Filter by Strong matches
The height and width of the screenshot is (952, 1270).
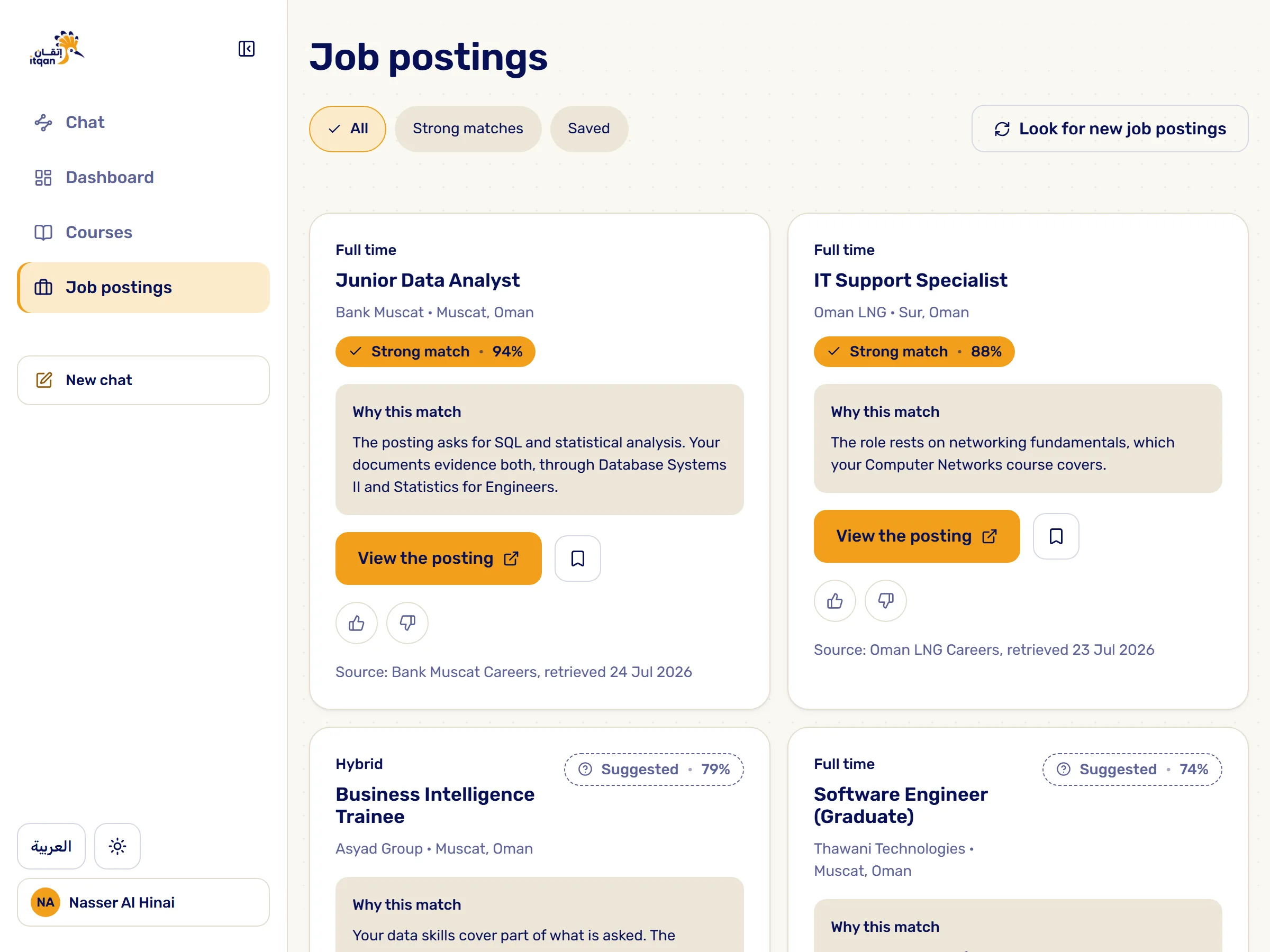[467, 129]
